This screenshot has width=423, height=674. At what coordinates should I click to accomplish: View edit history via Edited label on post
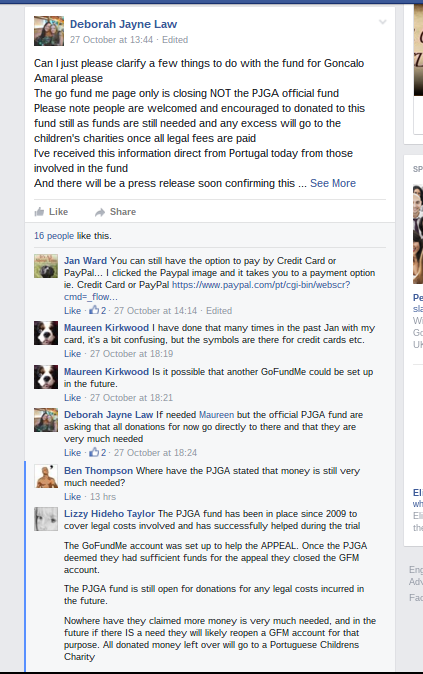(175, 40)
